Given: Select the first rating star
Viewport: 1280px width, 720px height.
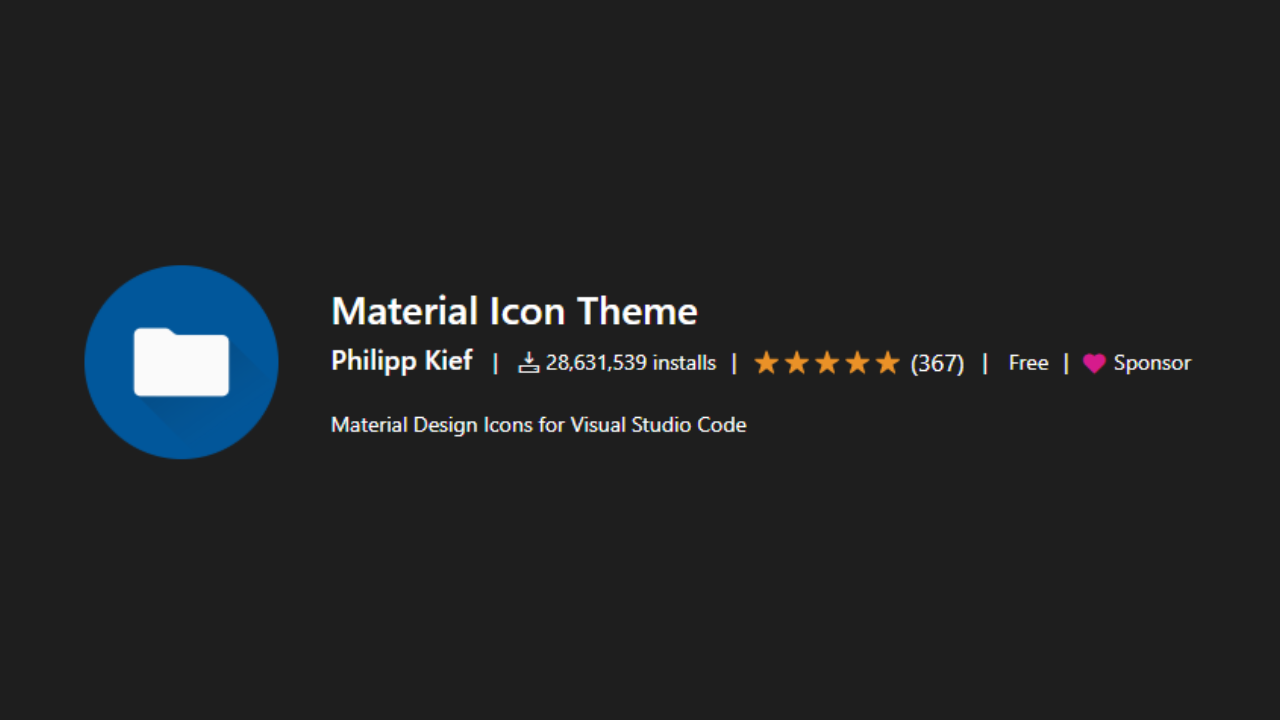Looking at the screenshot, I should [766, 363].
